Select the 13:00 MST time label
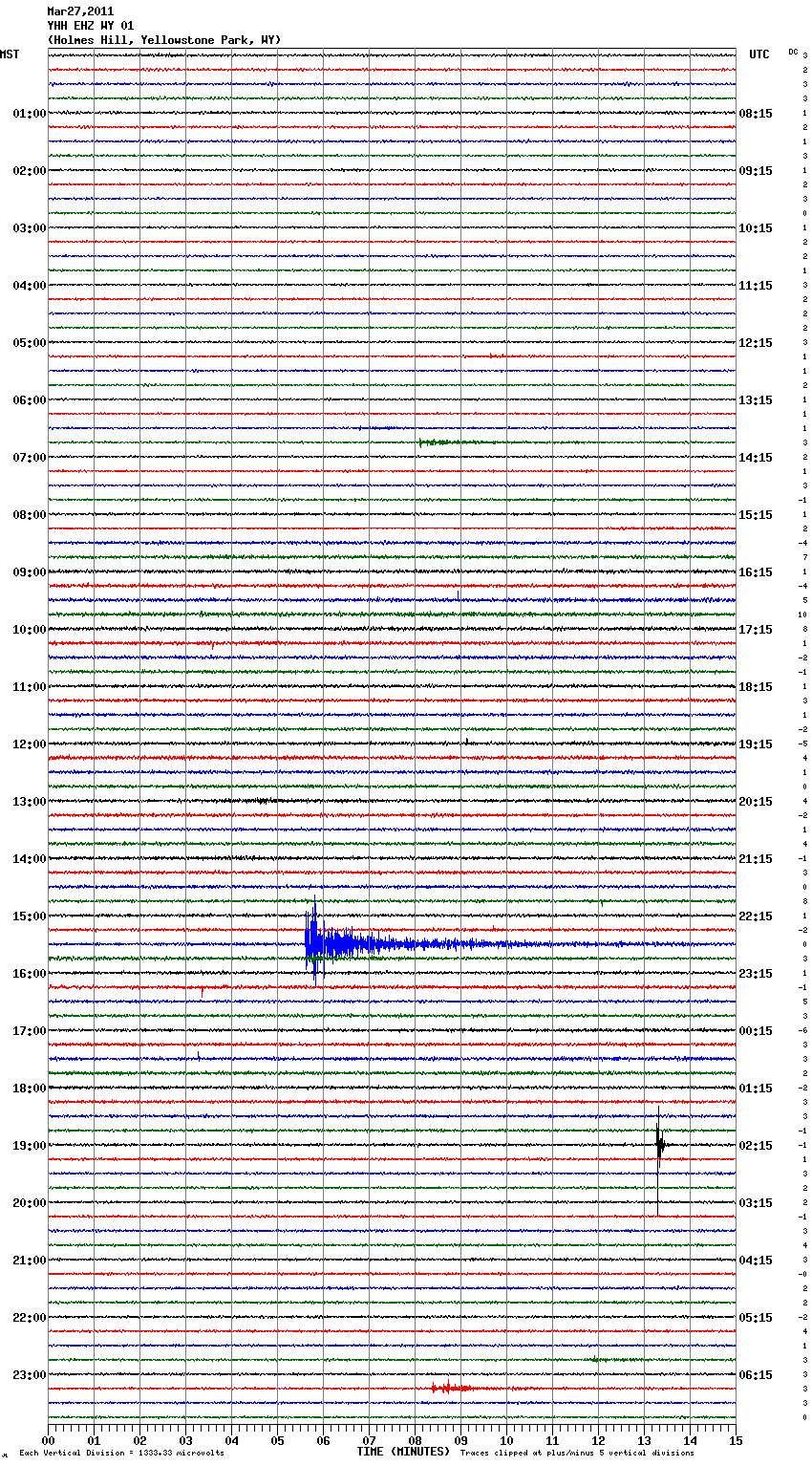Viewport: 812px width, 1466px height. [x=30, y=802]
